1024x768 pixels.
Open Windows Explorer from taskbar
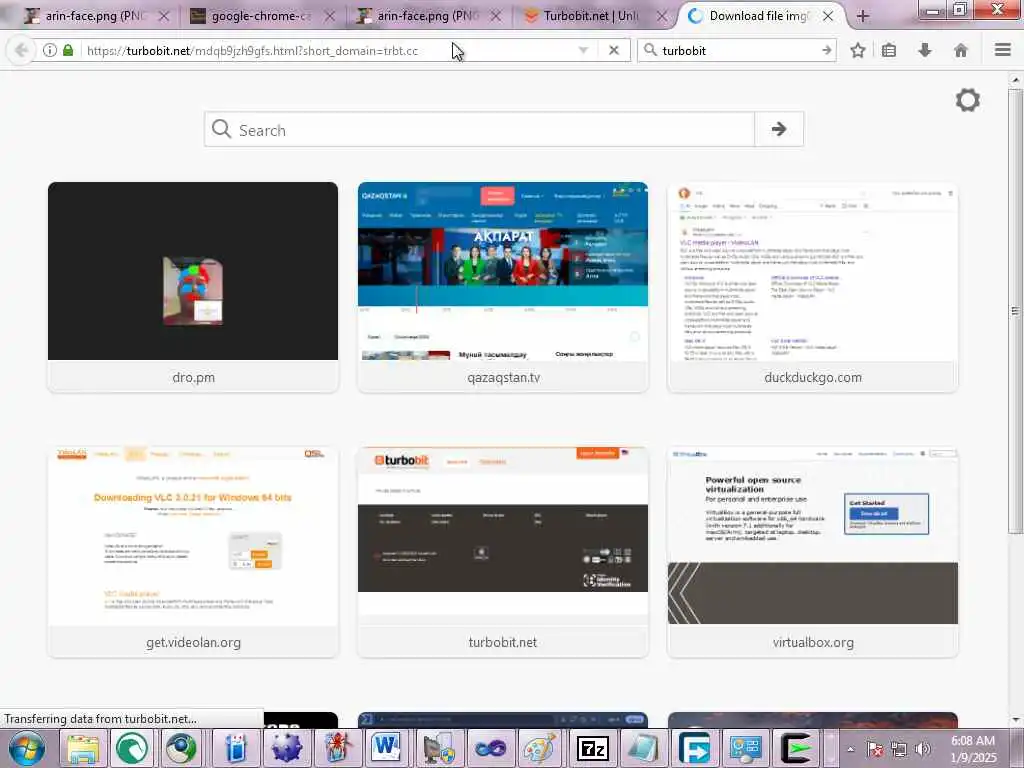[83, 748]
